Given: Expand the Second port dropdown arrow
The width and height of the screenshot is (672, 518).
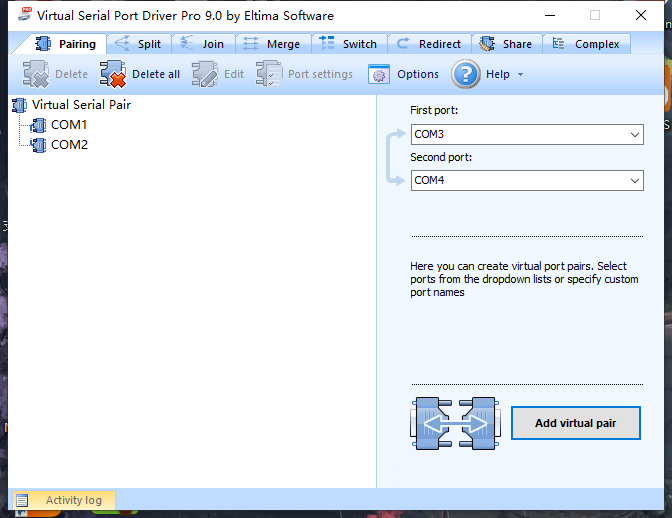Looking at the screenshot, I should pos(635,181).
